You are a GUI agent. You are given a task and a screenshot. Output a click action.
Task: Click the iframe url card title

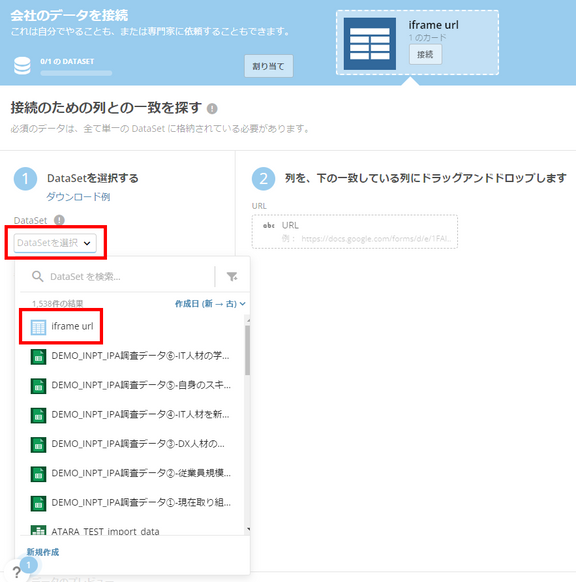433,25
